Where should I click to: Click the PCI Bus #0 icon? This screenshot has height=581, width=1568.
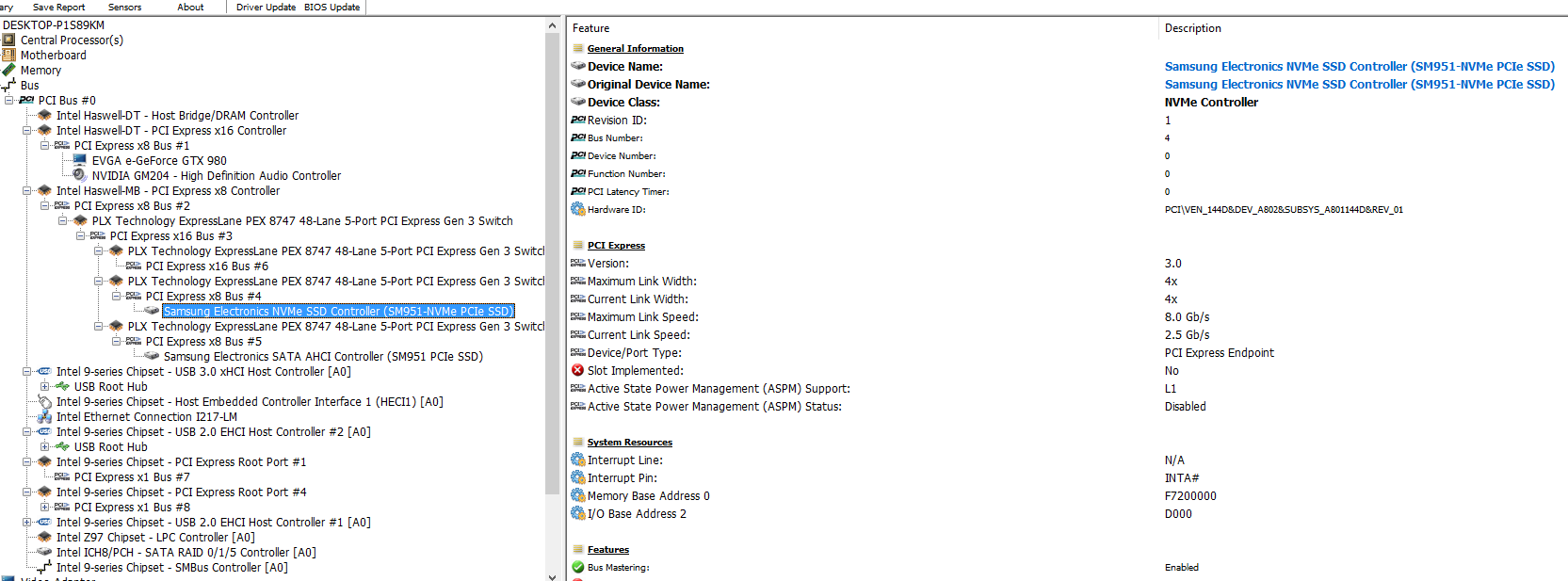(26, 101)
